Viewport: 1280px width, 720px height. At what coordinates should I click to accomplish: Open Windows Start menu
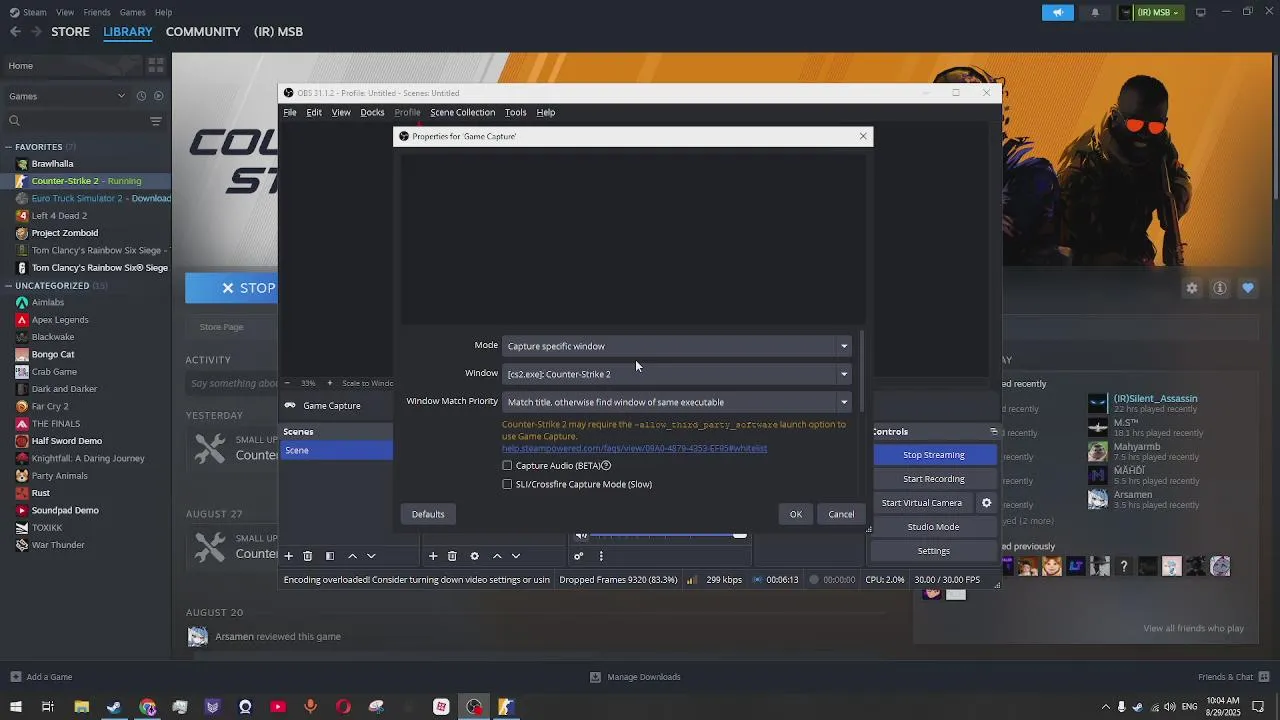pyautogui.click(x=15, y=707)
